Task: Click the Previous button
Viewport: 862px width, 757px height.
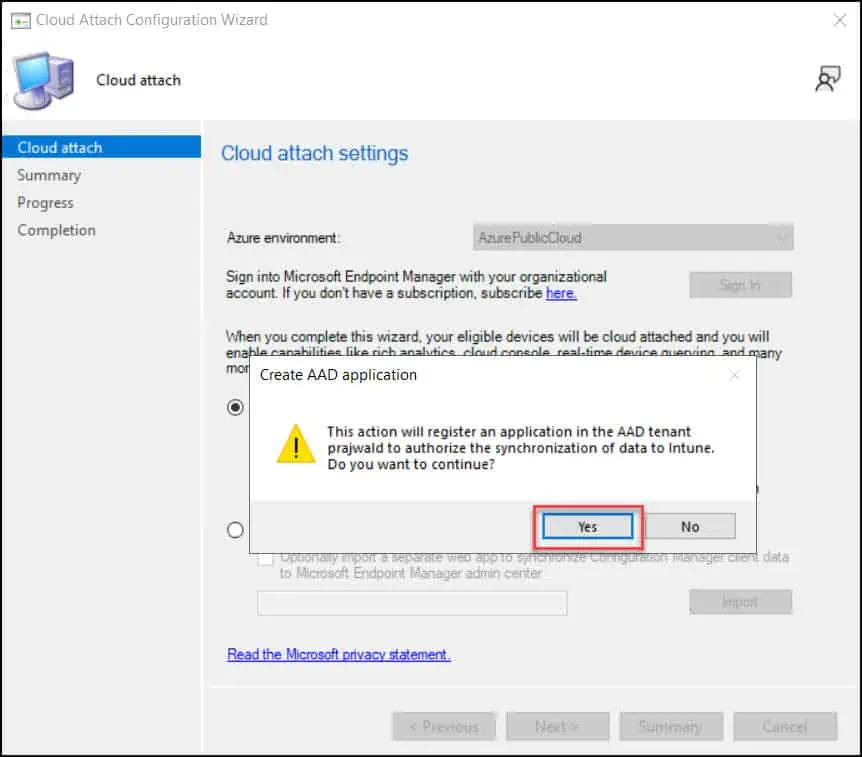Action: [x=444, y=727]
